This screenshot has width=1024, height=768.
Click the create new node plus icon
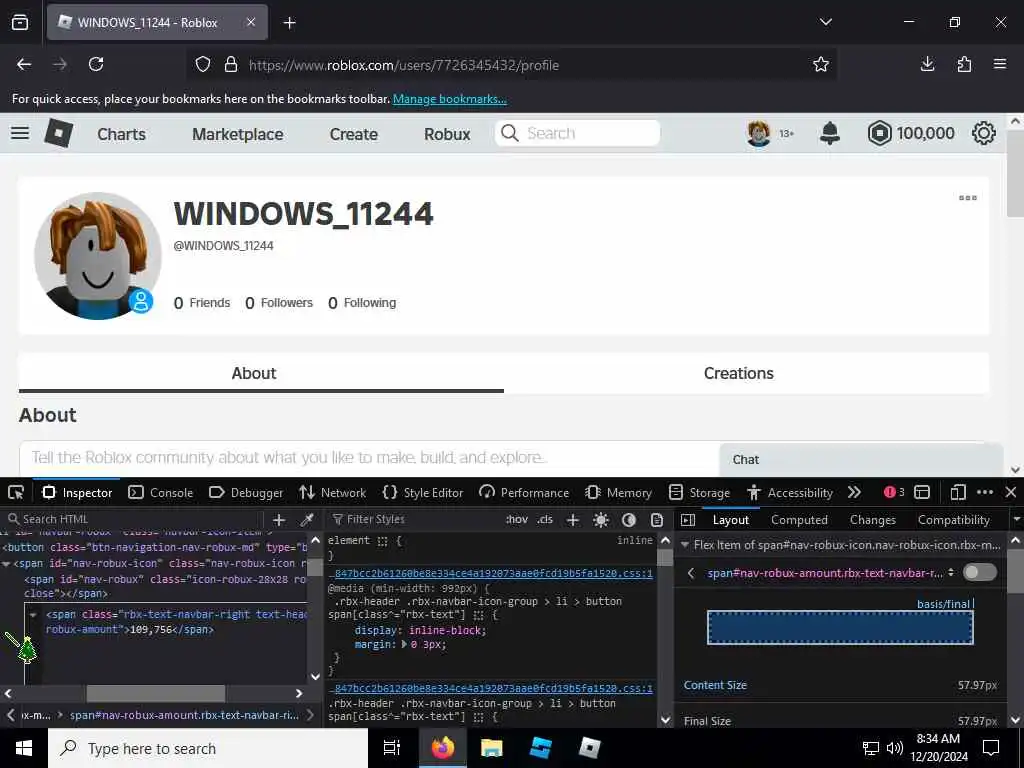279,520
